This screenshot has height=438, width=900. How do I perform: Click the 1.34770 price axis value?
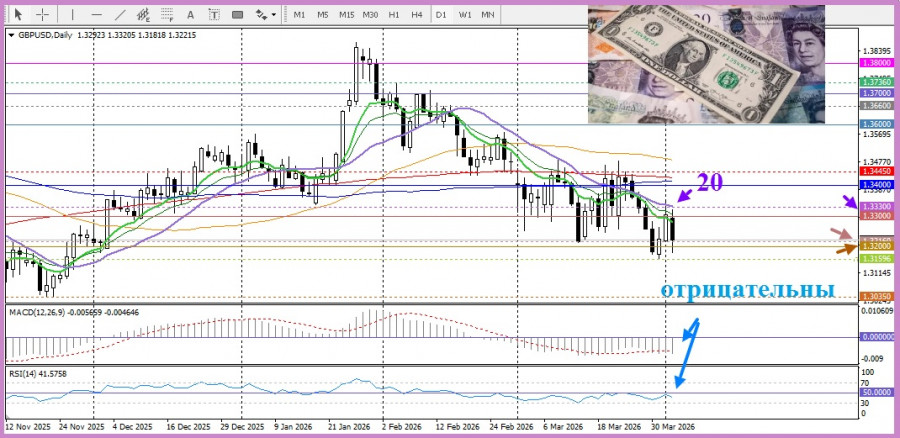coord(875,164)
